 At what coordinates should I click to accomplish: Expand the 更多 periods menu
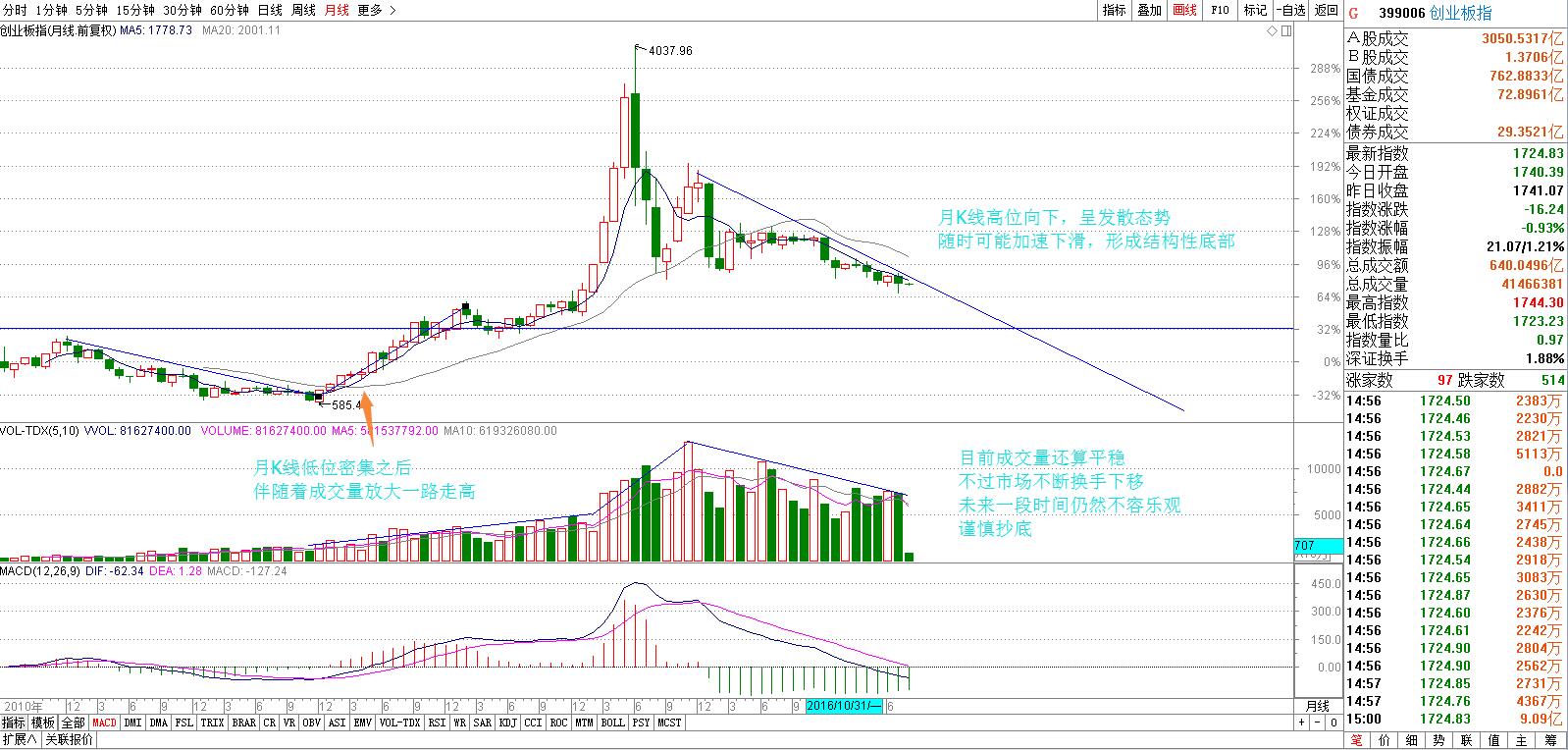(377, 10)
